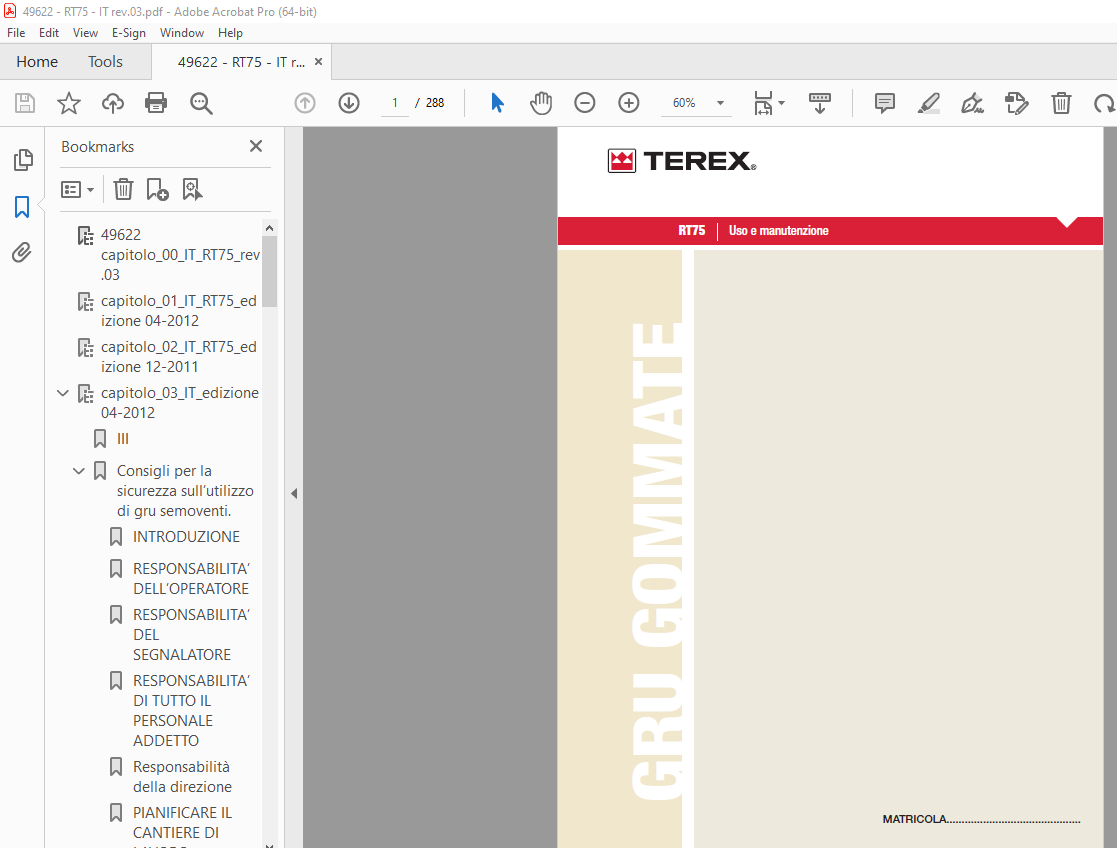Screen dimensions: 1117x848
Task: Toggle the Bookmarks panel icon
Action: click(22, 207)
